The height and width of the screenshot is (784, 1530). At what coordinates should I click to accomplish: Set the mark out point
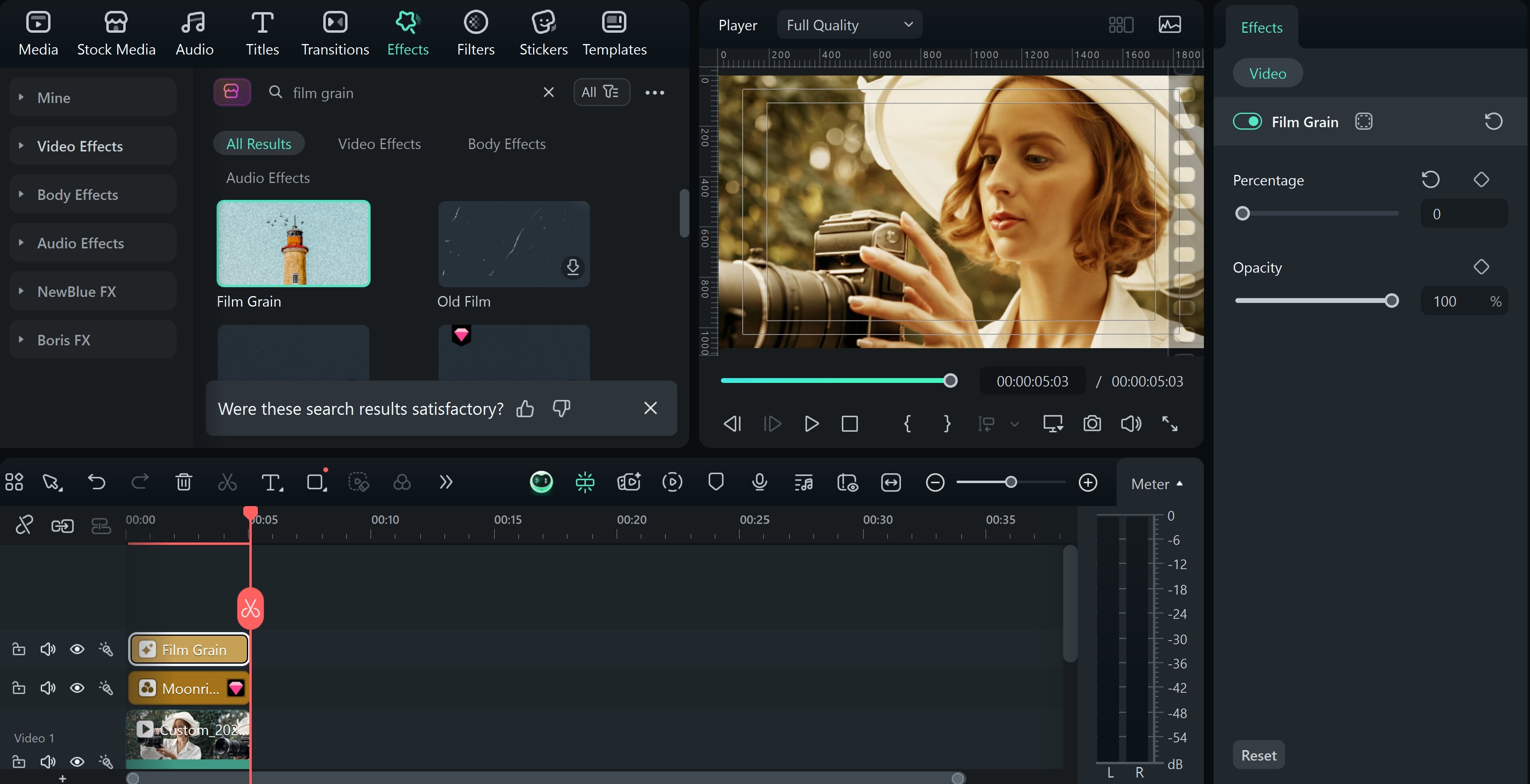(x=947, y=424)
